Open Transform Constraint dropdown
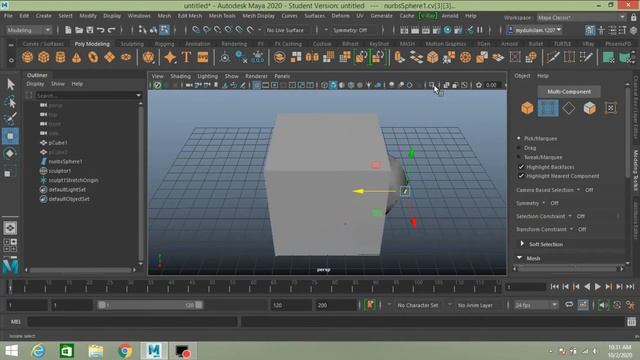The height and width of the screenshot is (360, 640). 571,229
